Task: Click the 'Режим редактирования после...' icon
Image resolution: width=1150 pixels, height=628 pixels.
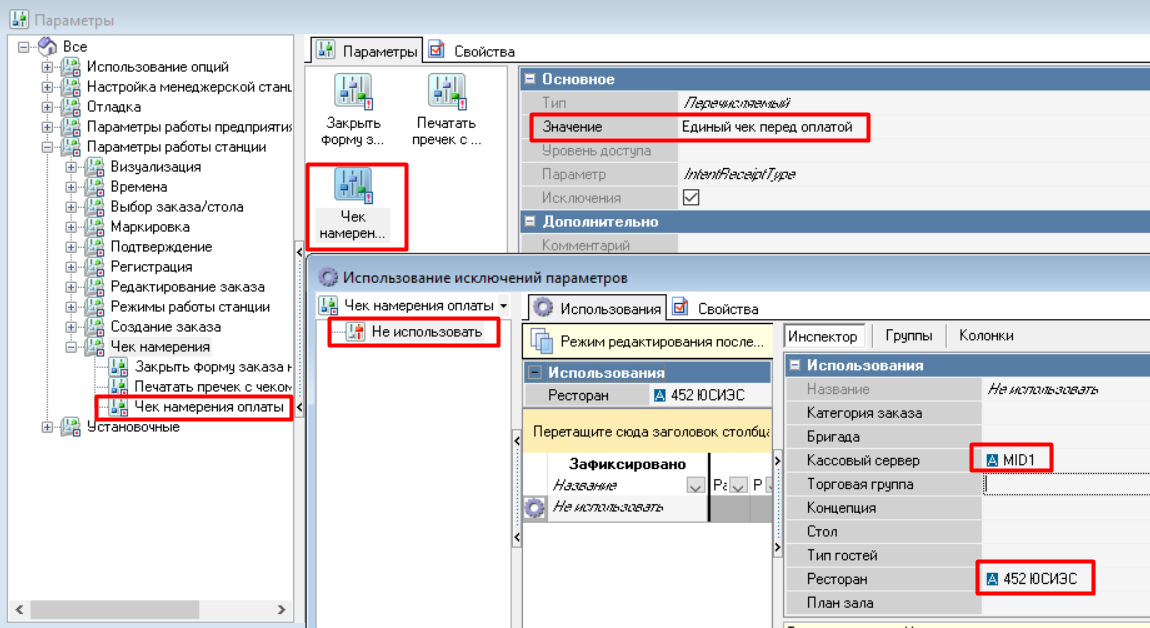Action: click(542, 341)
